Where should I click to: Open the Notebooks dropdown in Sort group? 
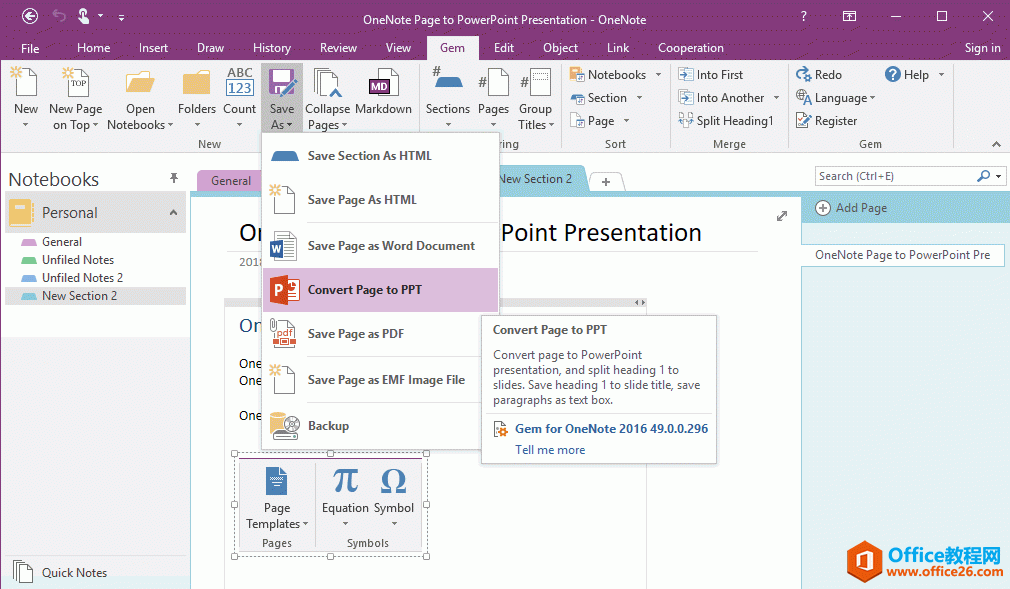658,74
